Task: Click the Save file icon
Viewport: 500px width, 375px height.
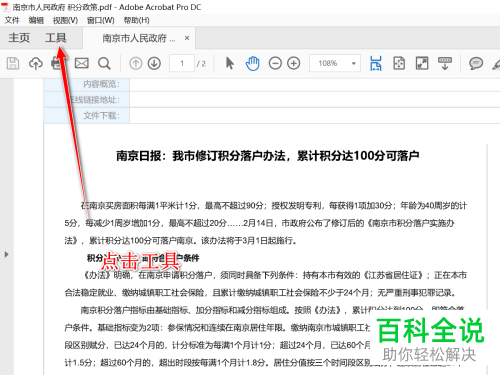Action: (13, 63)
